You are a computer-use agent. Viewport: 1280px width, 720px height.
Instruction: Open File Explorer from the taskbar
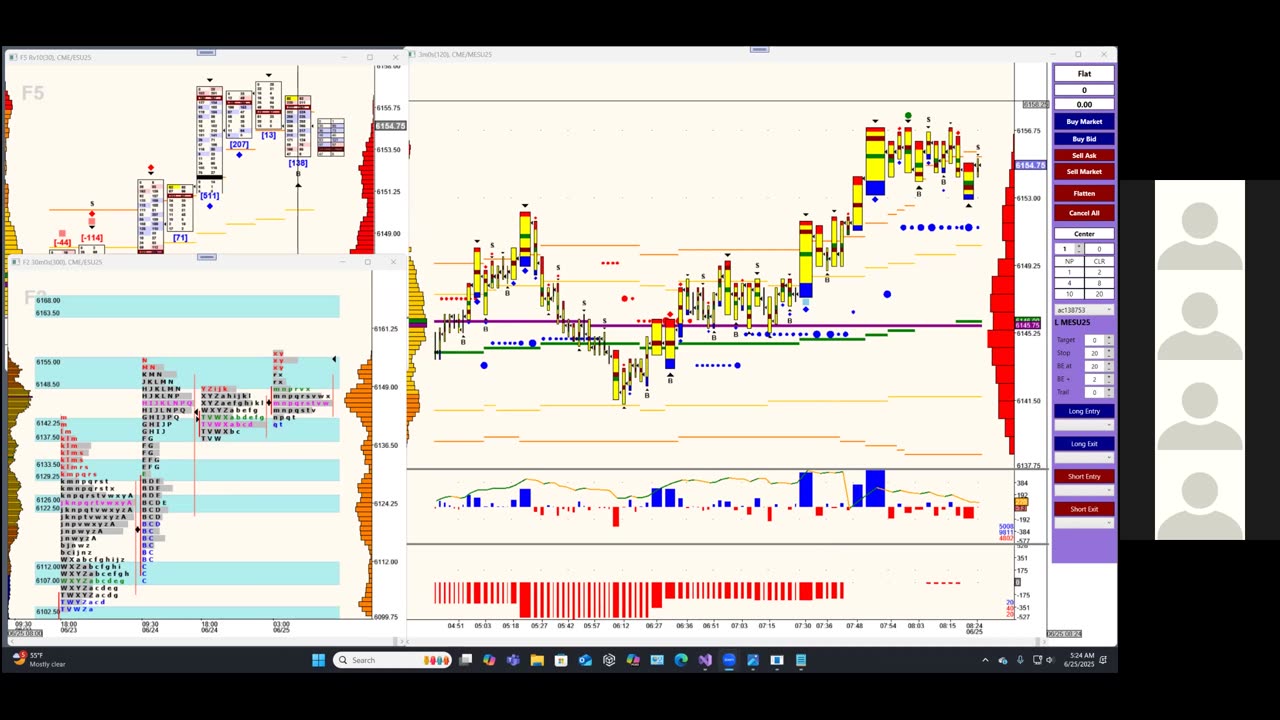tap(537, 660)
